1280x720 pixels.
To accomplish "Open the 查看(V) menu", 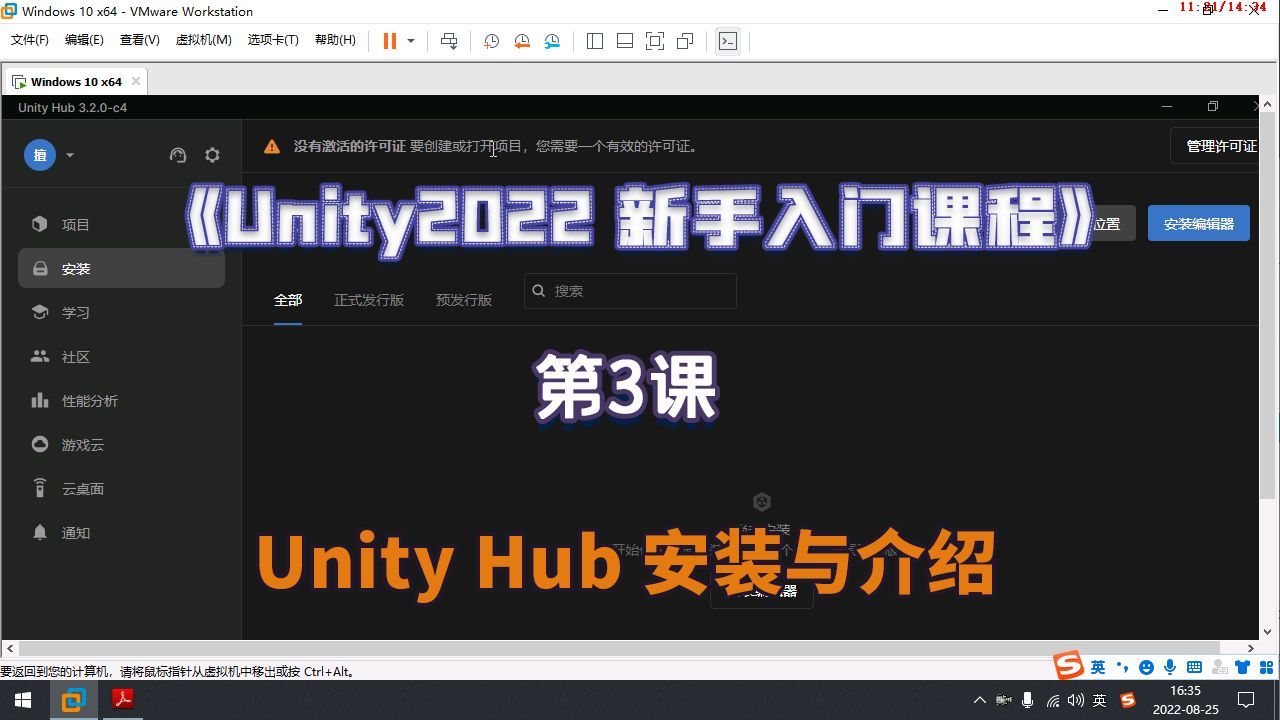I will (139, 40).
